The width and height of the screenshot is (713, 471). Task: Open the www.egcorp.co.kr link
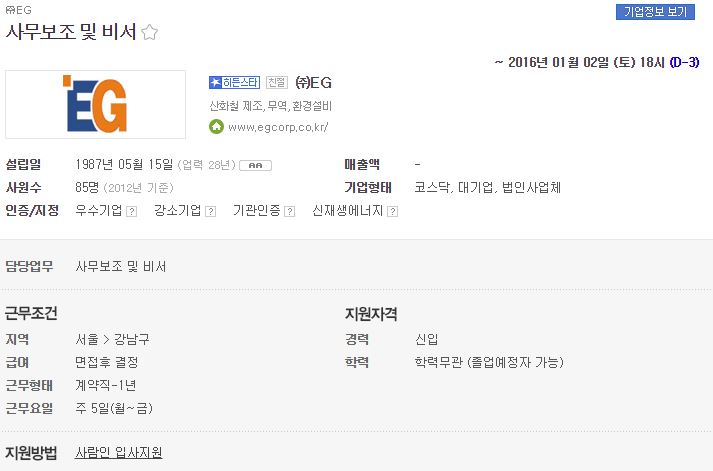278,127
